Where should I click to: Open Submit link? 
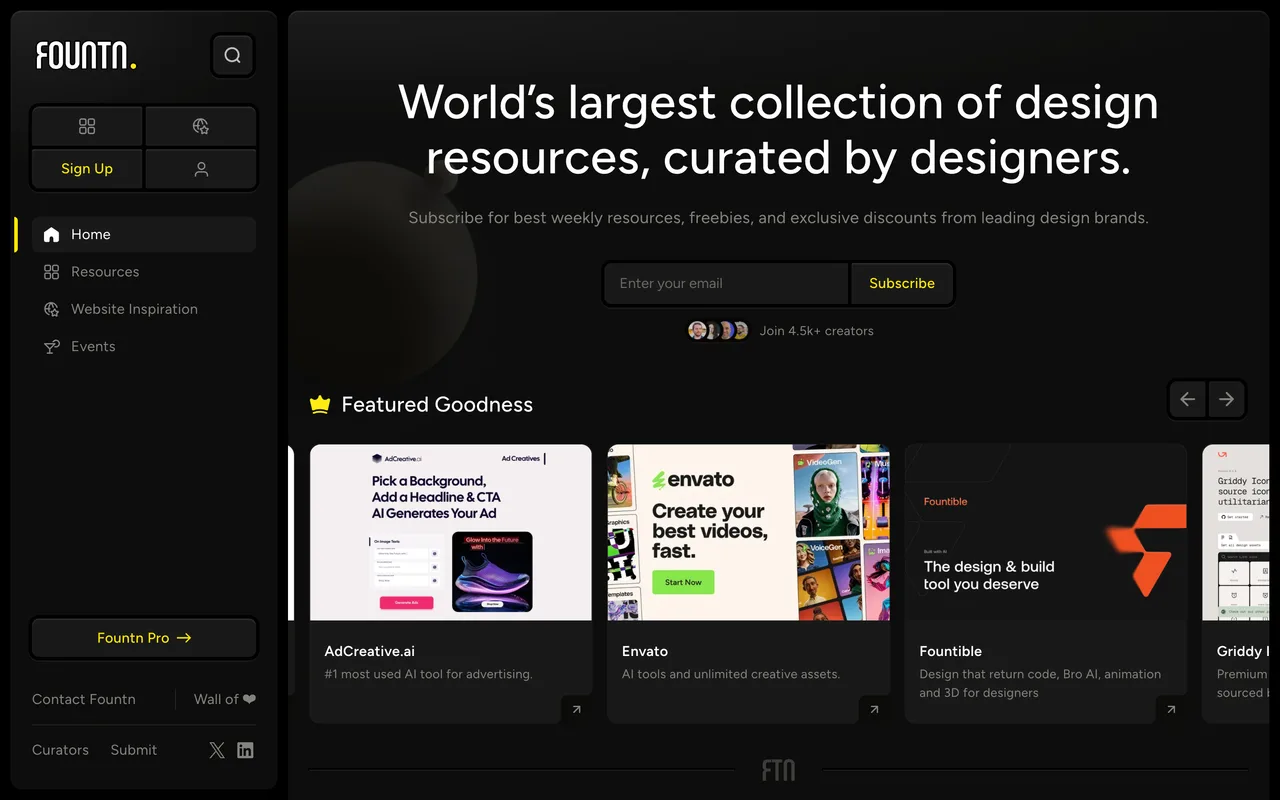pyautogui.click(x=134, y=750)
